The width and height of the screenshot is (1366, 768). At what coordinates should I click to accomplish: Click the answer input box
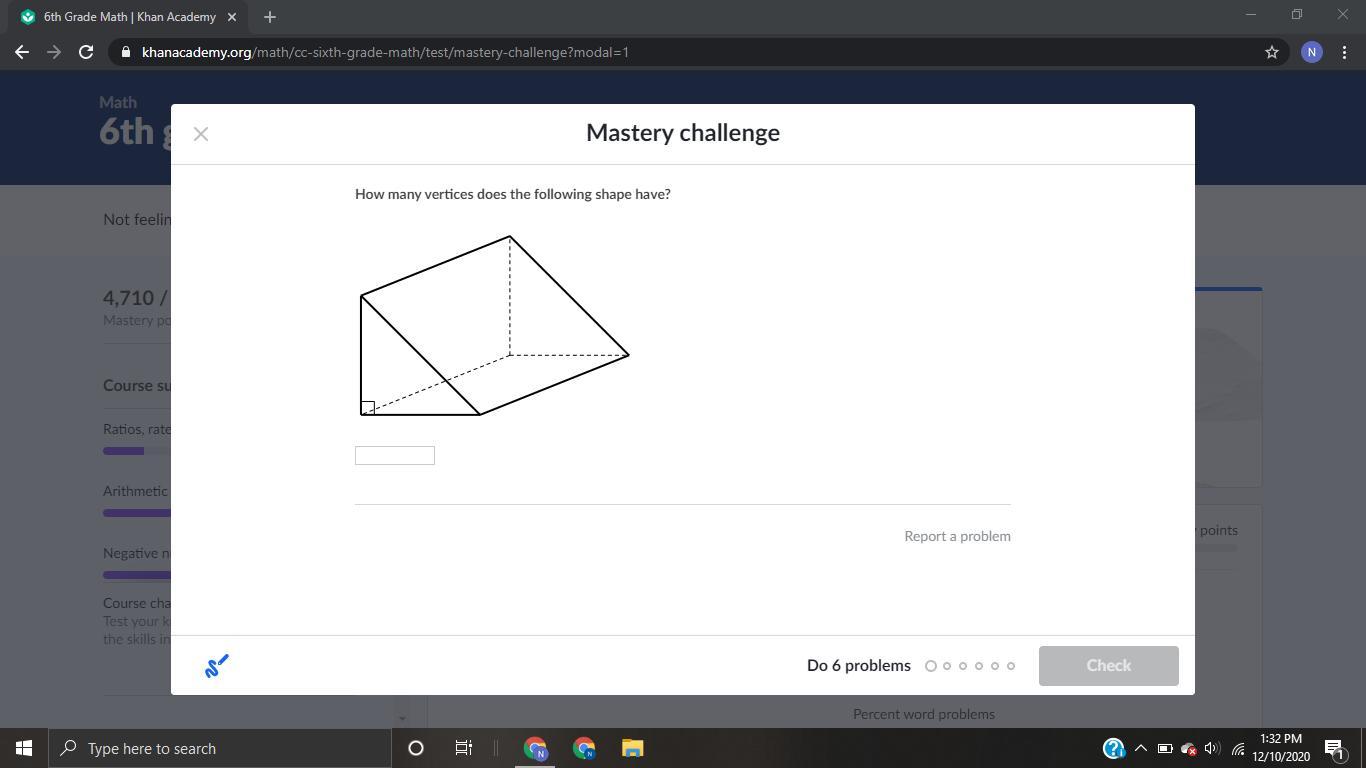(x=395, y=456)
